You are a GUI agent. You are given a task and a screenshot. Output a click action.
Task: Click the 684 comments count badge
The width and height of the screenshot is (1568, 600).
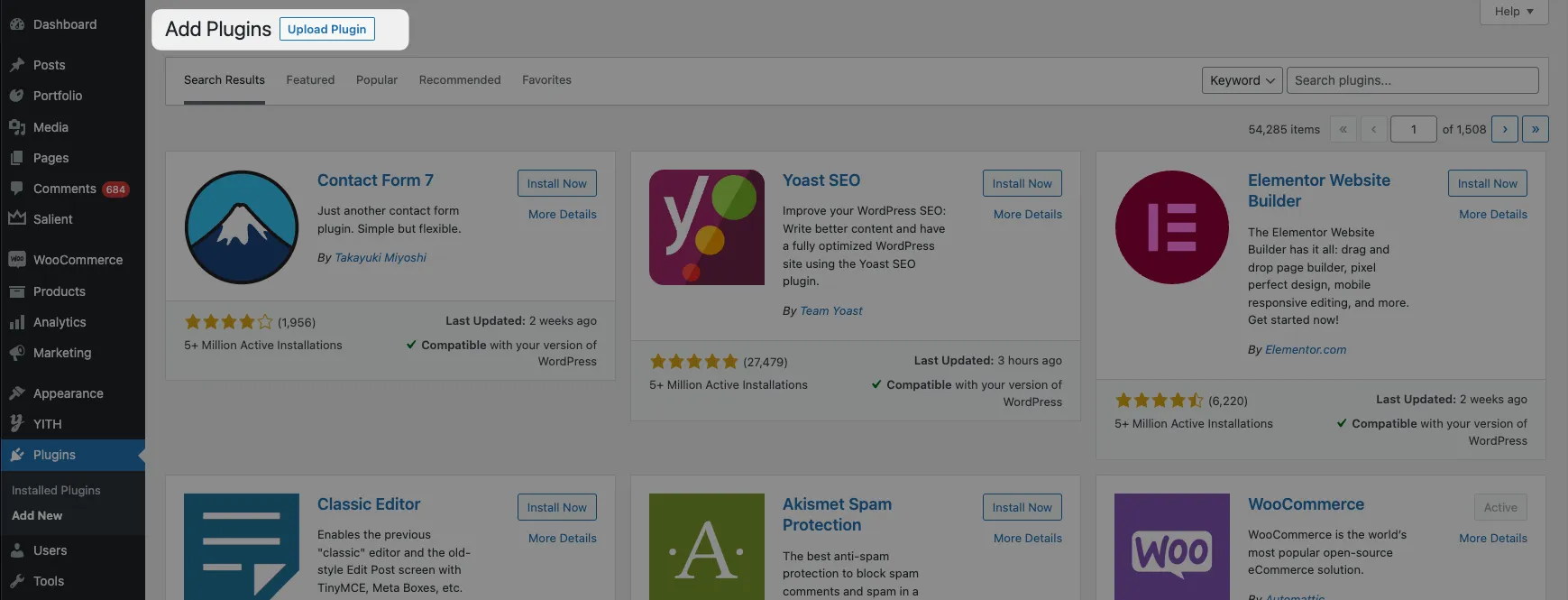[115, 189]
